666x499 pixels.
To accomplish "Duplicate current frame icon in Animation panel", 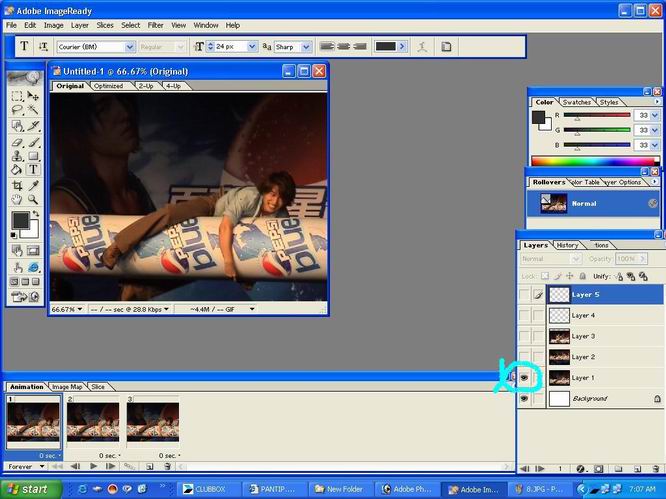I will (x=150, y=466).
